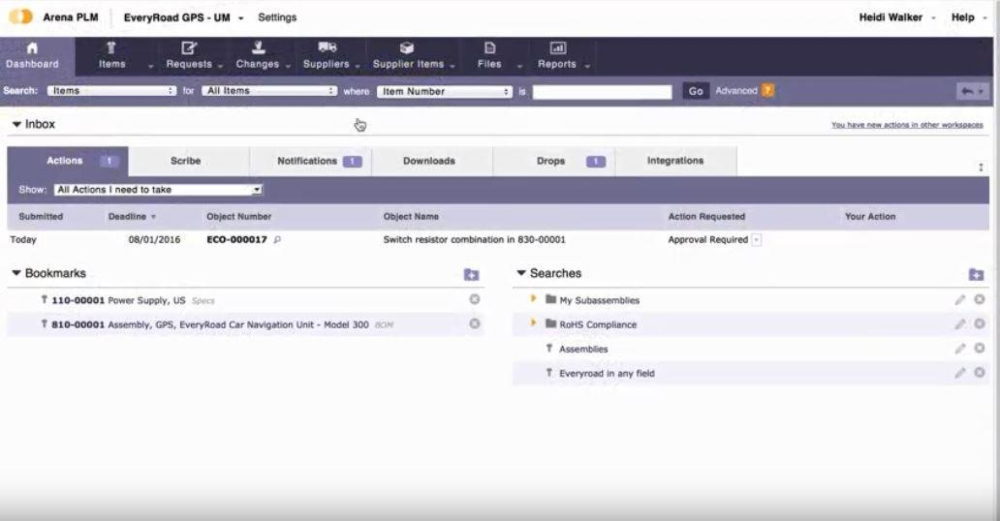
Task: Open the Show All Actions dropdown
Action: click(158, 189)
